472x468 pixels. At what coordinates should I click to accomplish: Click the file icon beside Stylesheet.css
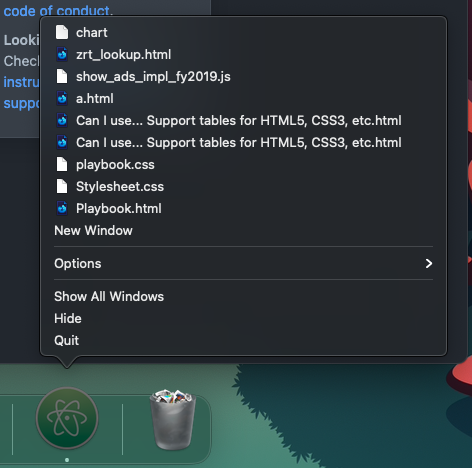62,186
